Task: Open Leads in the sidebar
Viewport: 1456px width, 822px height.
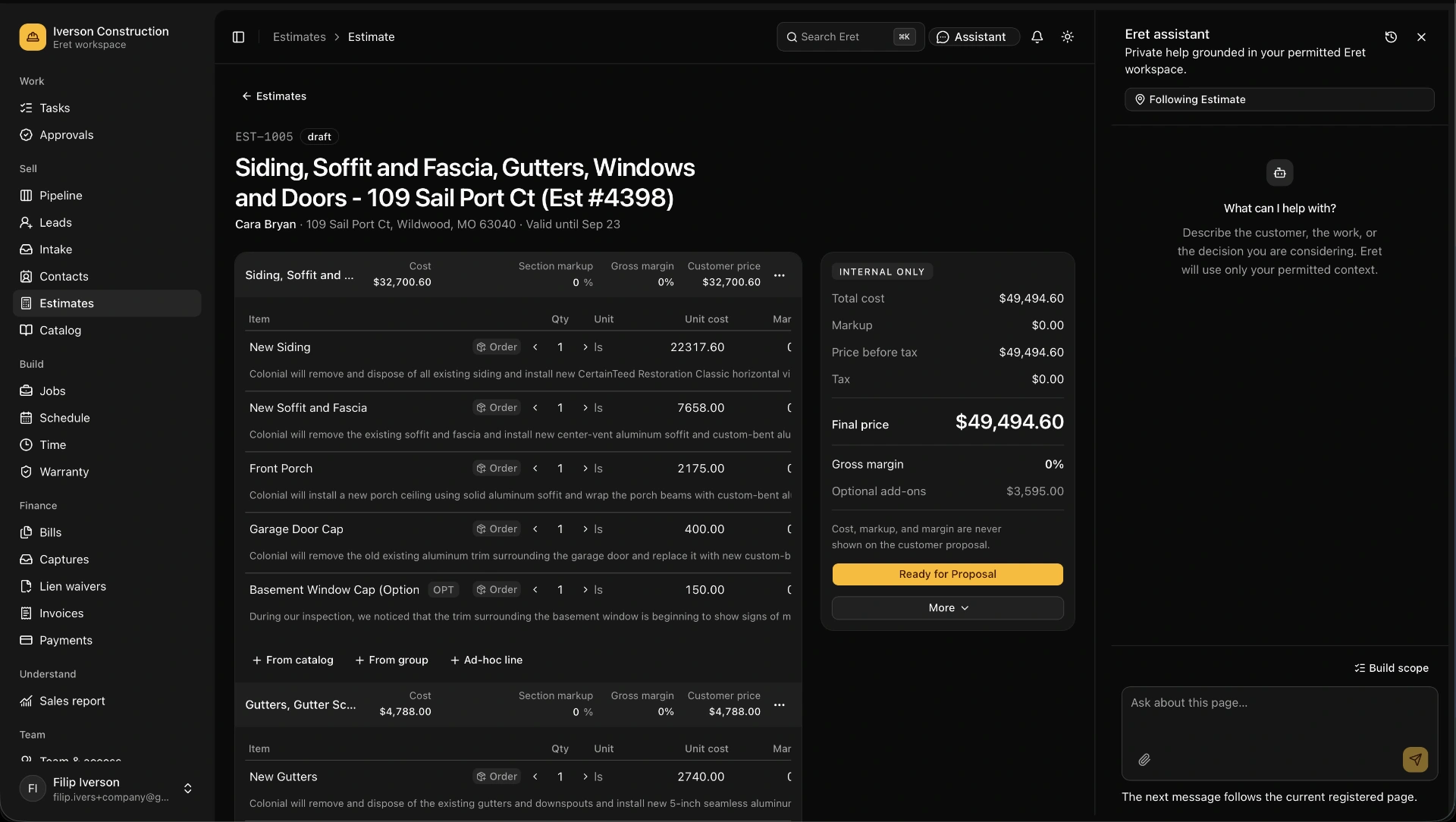Action: coord(107,223)
